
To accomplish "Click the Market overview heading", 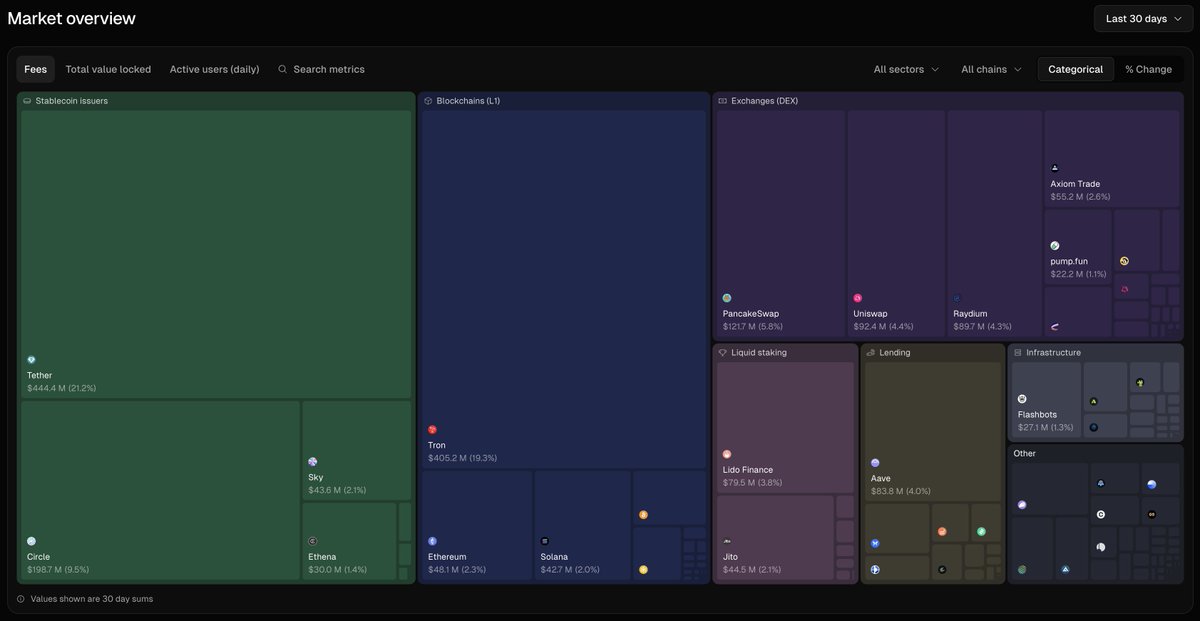I will pos(71,18).
